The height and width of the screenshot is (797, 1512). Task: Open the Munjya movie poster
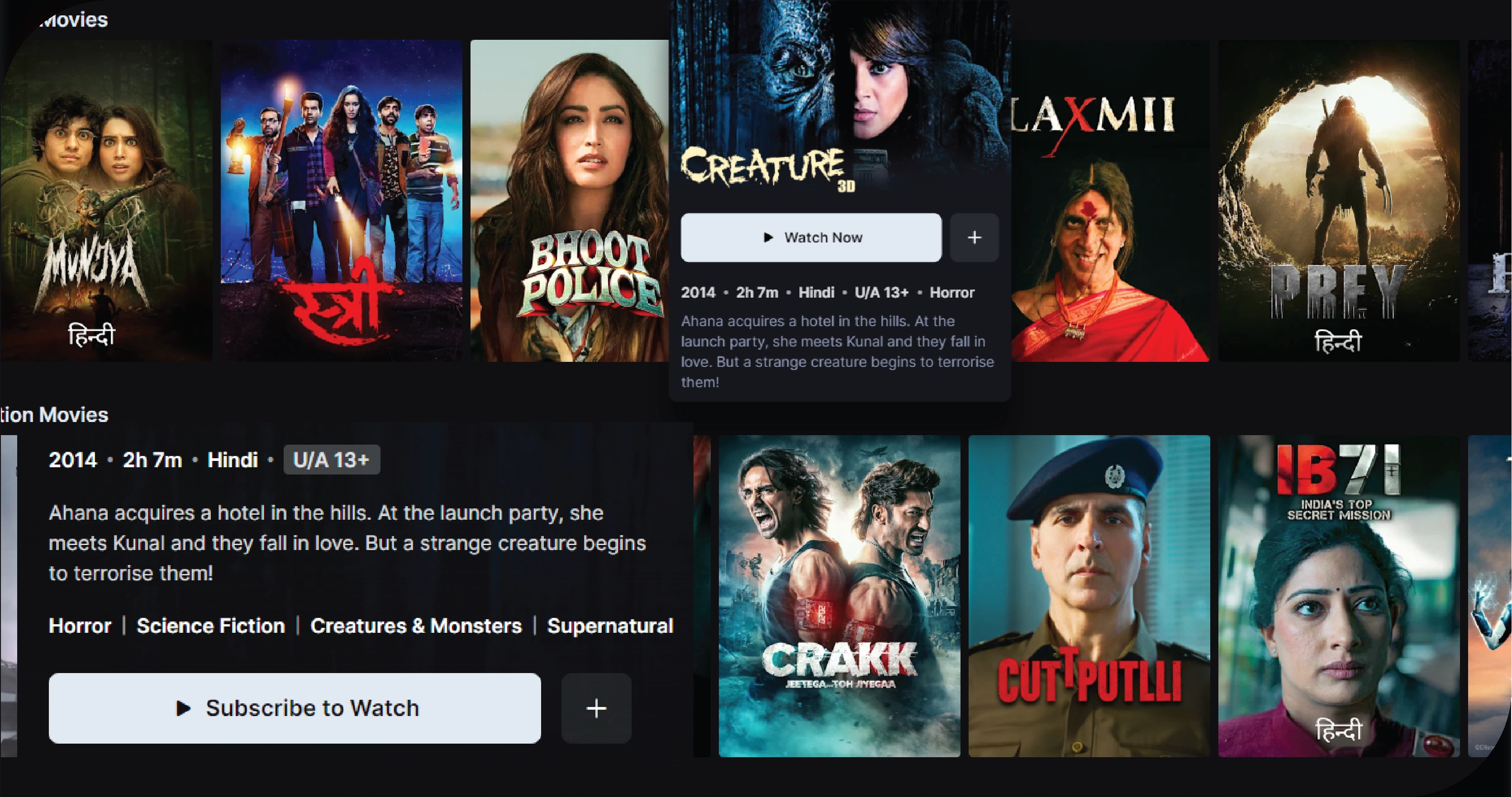(106, 200)
